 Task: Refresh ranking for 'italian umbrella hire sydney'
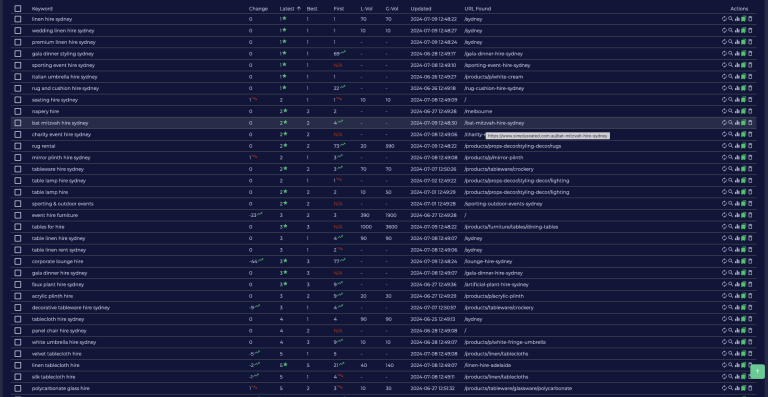724,76
